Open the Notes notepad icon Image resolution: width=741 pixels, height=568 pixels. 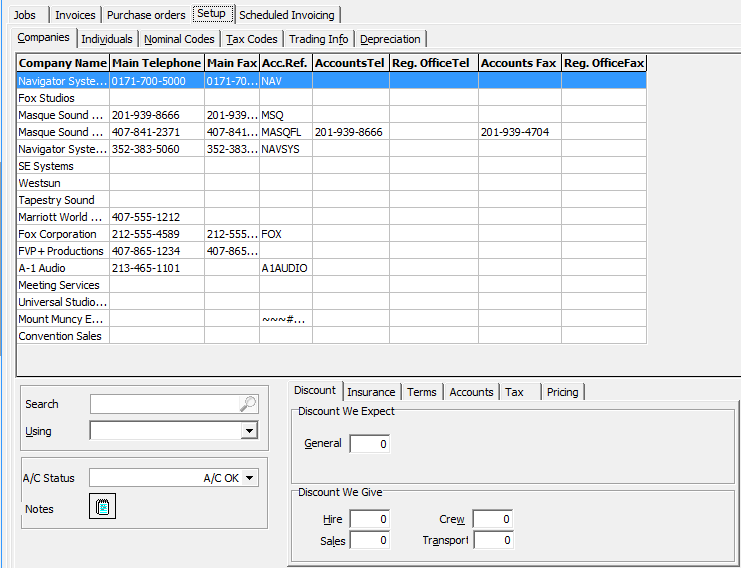(x=103, y=507)
